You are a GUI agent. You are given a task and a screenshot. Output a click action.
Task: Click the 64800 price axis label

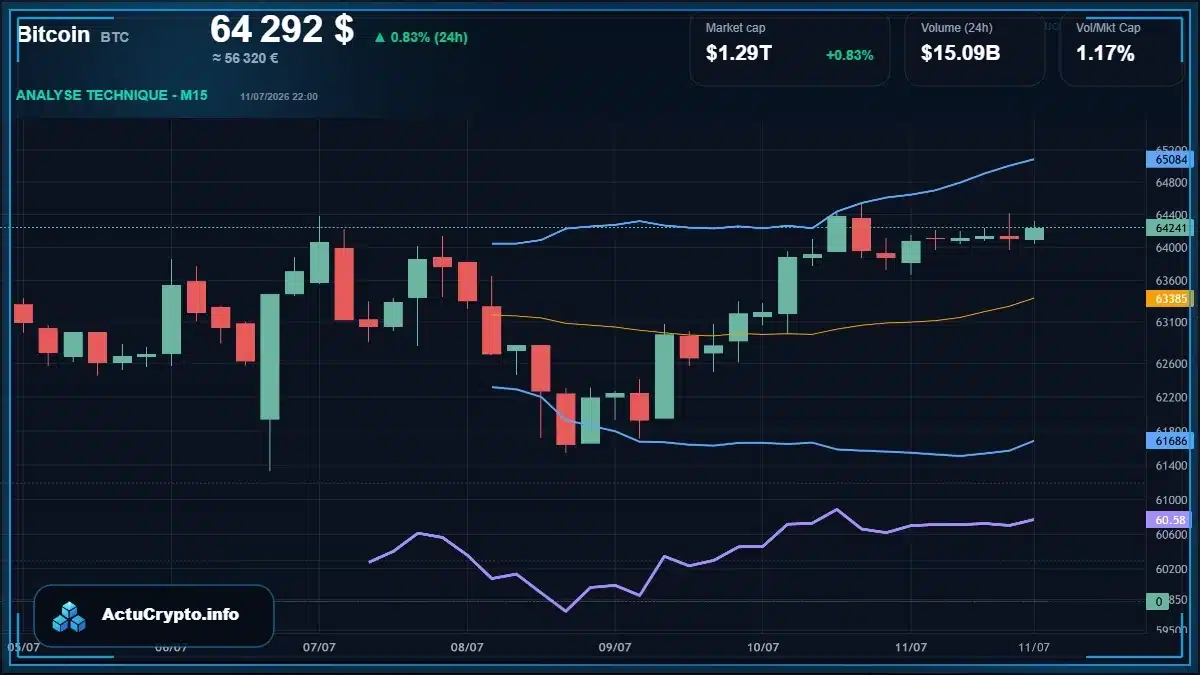1170,183
